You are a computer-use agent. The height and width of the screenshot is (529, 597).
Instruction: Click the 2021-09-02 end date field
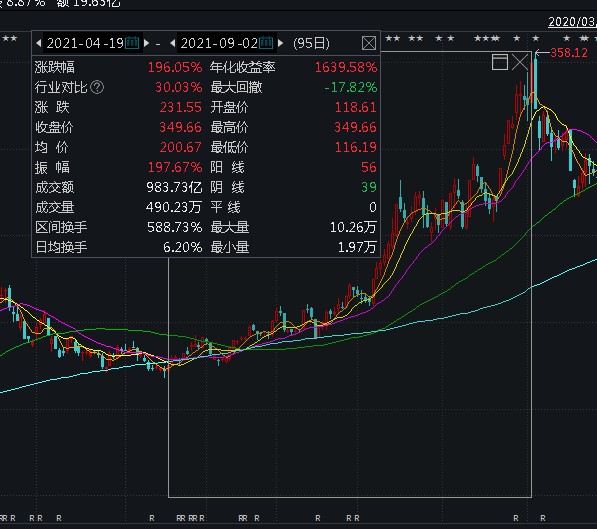point(219,43)
